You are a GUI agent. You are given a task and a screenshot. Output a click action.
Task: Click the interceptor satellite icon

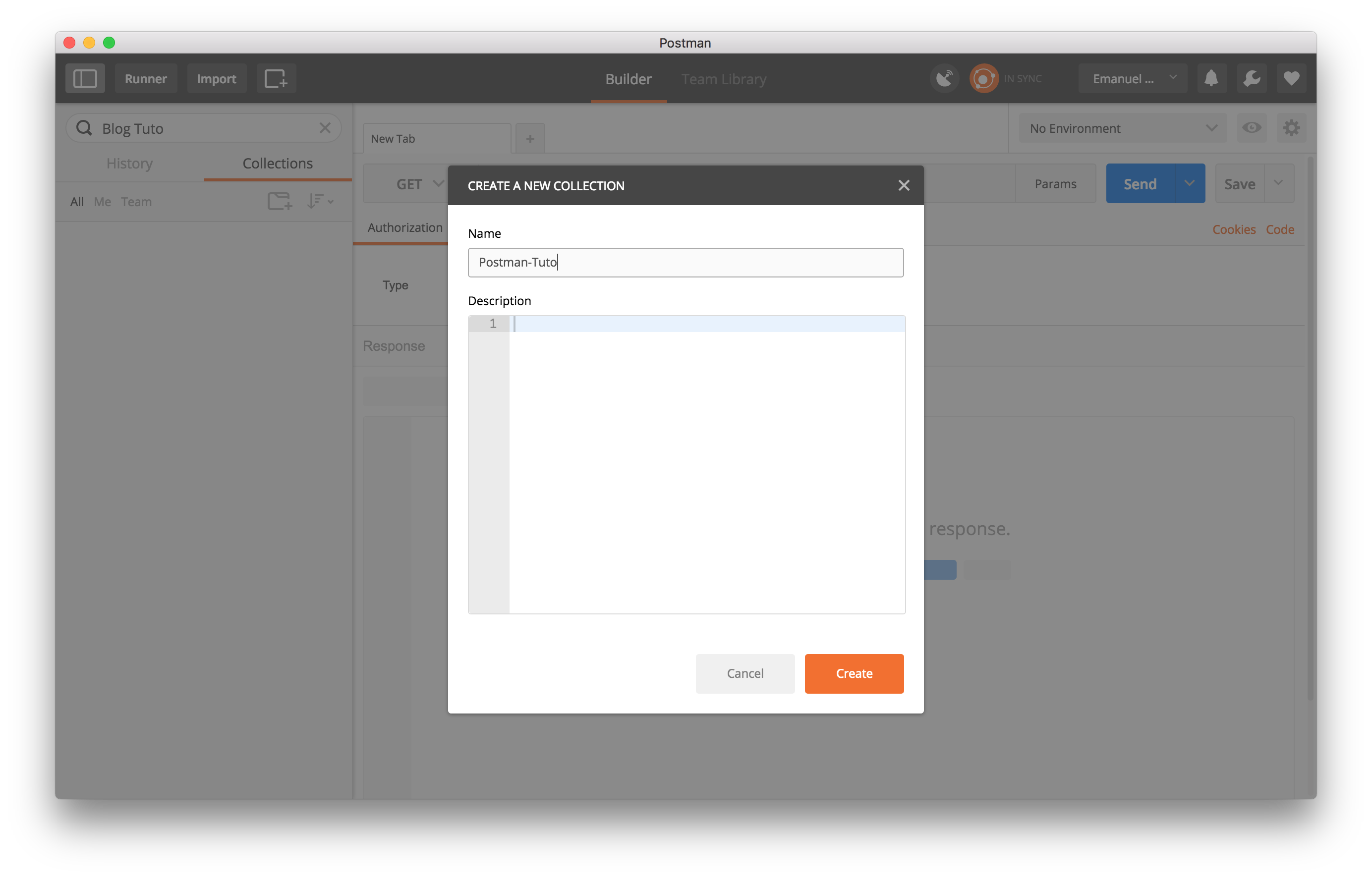click(x=944, y=79)
